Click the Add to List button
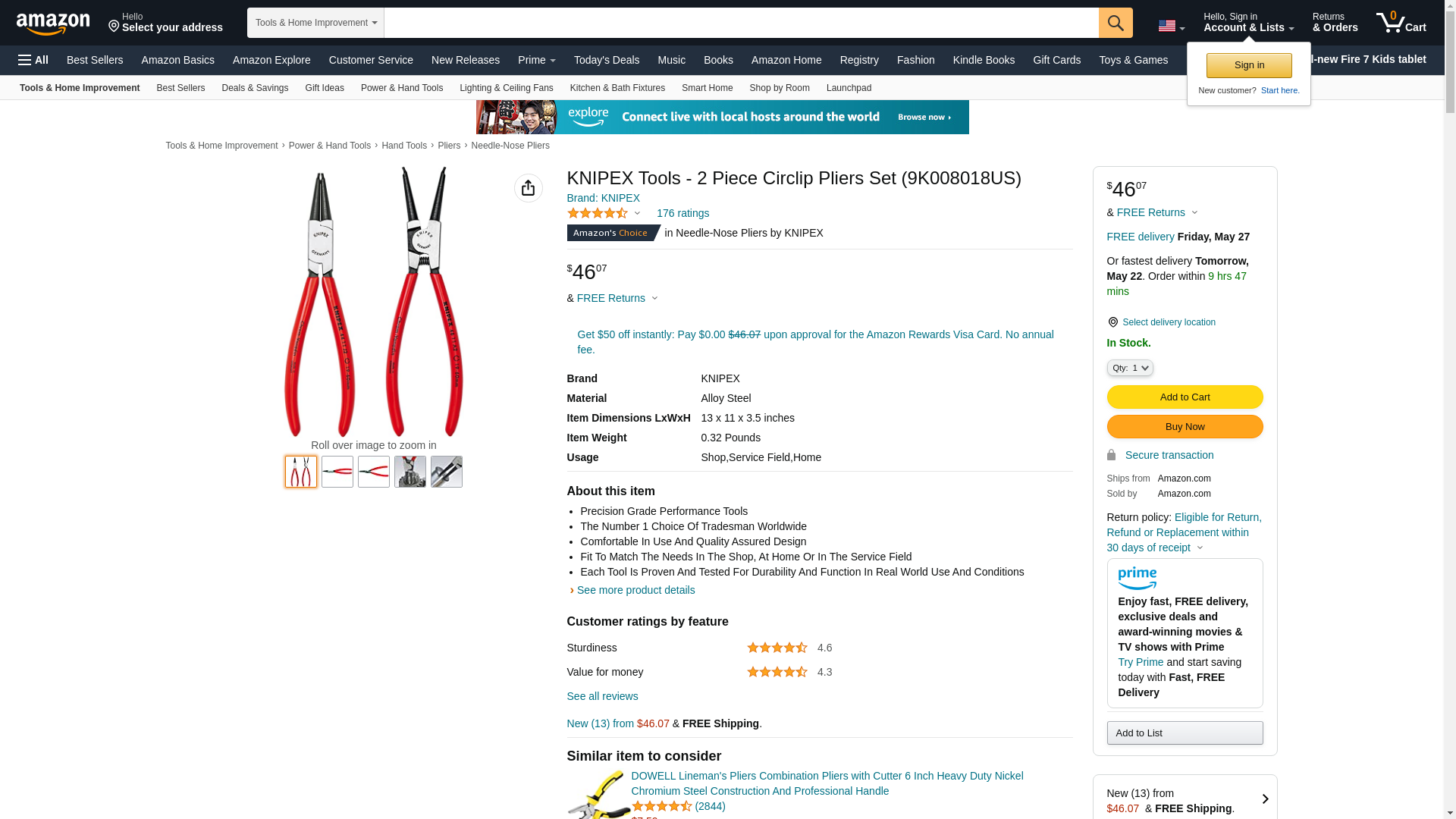Viewport: 1456px width, 819px height. point(1185,733)
